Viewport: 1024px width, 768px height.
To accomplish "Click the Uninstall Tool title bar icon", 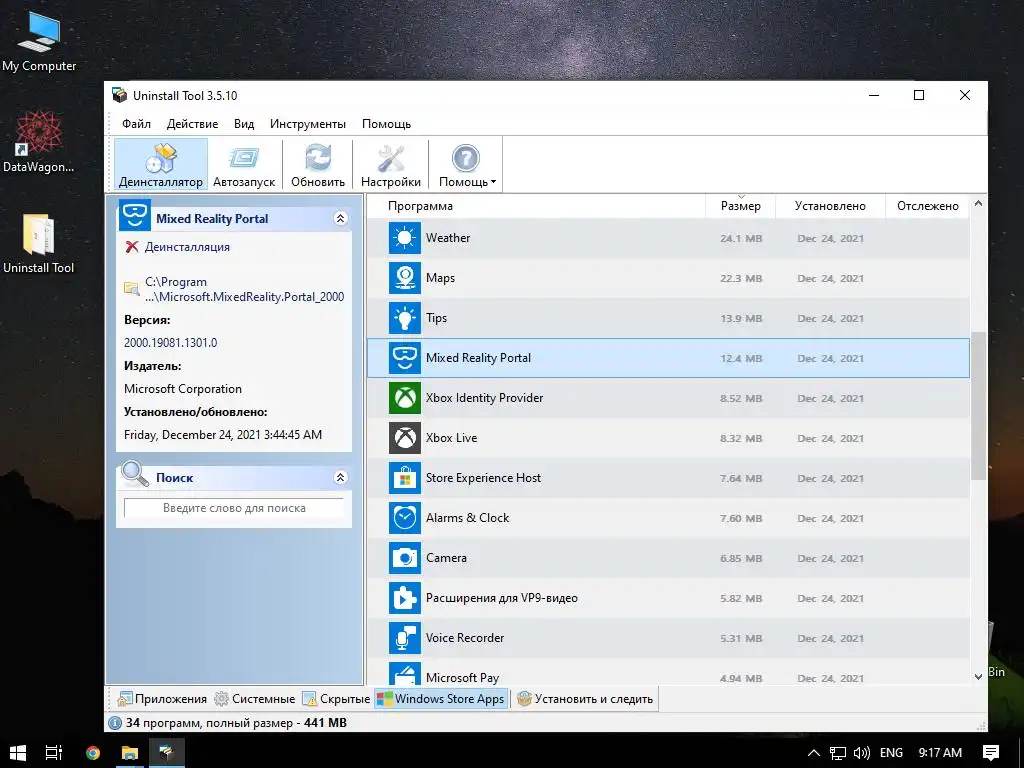I will point(120,95).
